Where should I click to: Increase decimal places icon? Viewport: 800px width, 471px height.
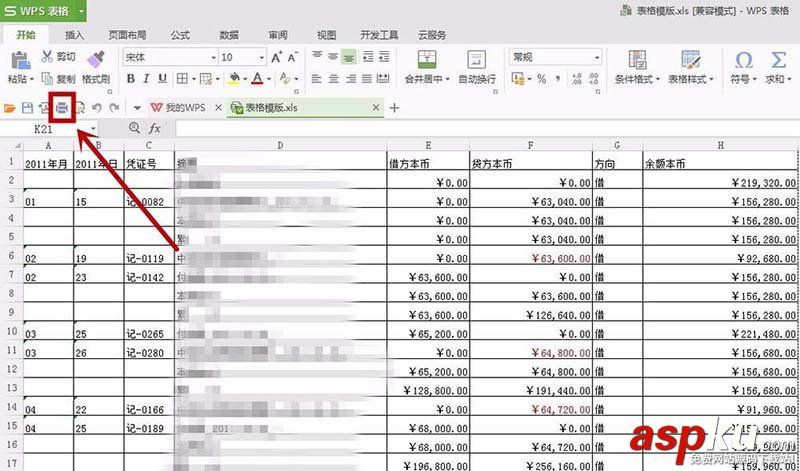pos(577,79)
